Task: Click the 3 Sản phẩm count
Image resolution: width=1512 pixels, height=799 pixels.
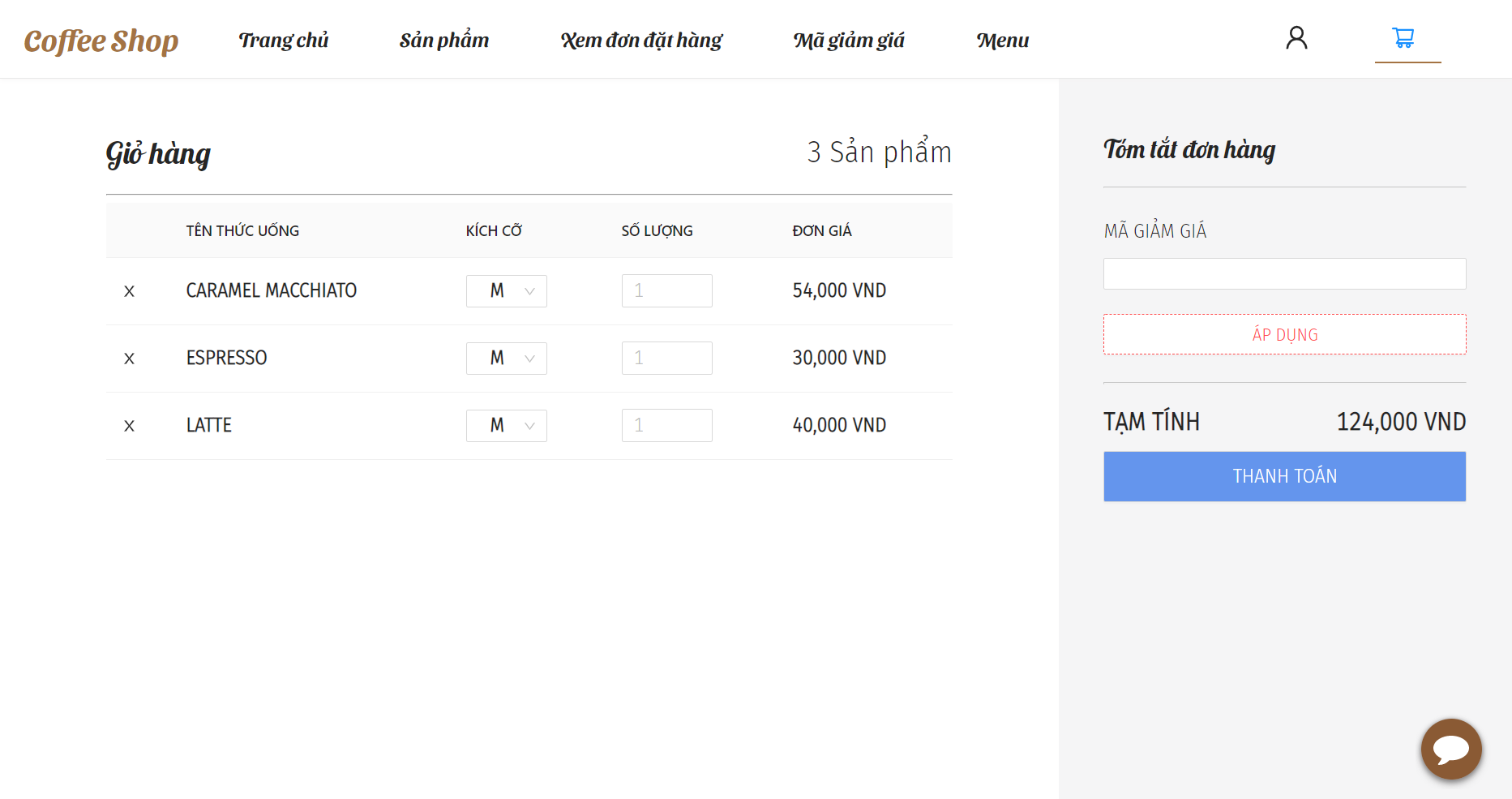Action: point(879,152)
